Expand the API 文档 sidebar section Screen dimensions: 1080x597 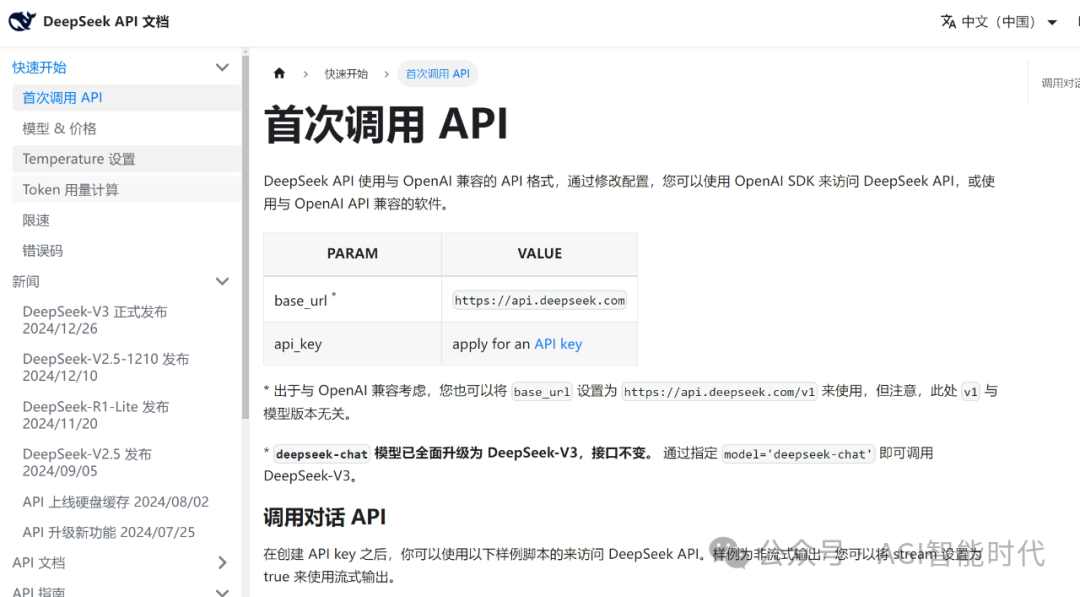tap(222, 563)
